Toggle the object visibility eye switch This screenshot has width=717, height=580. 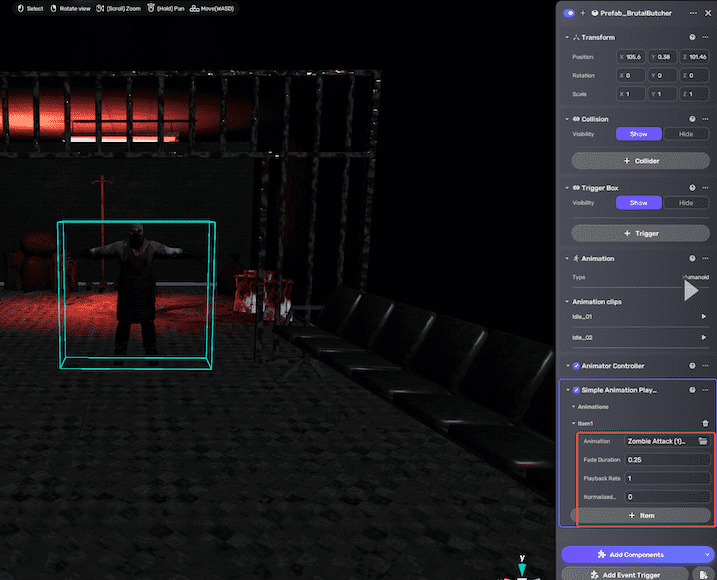click(571, 13)
